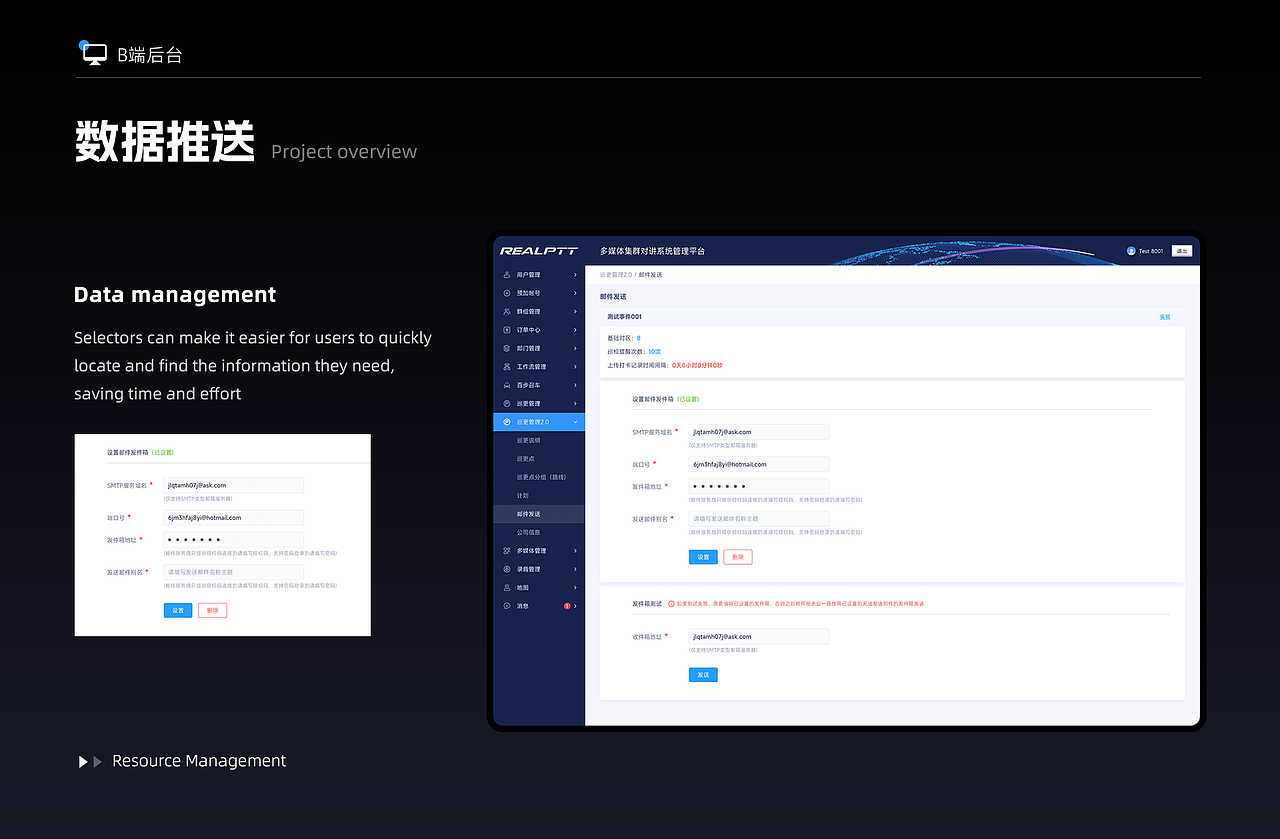
Task: Click the 退出 logout button
Action: [x=1182, y=251]
